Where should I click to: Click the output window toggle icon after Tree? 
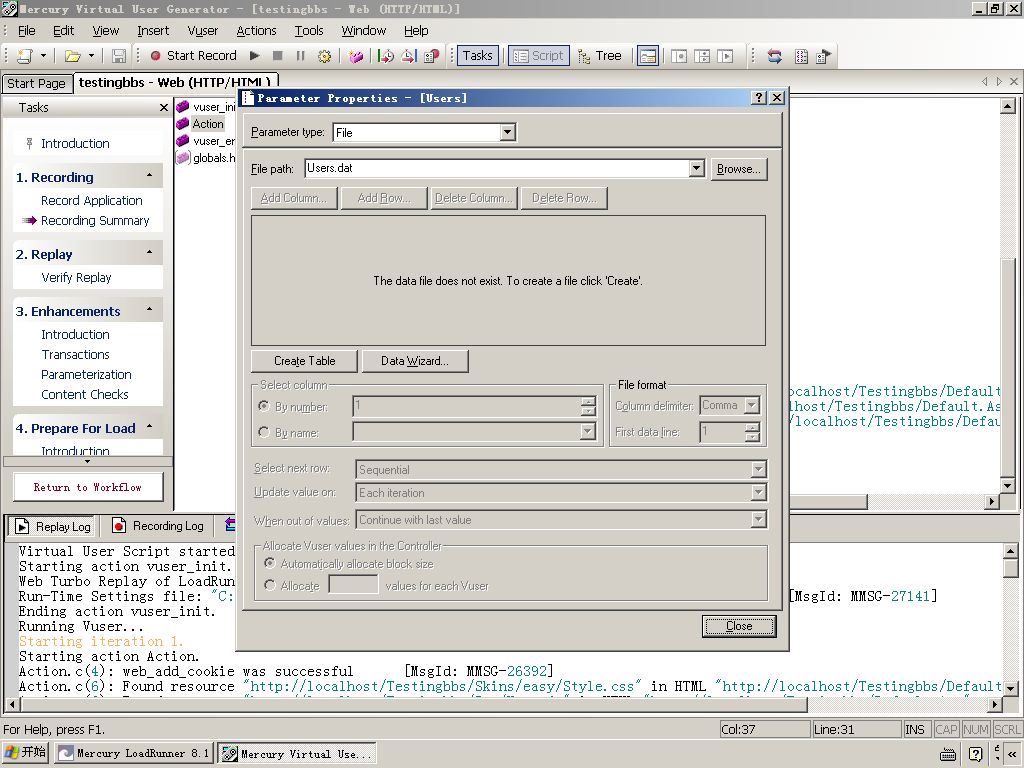pos(648,56)
